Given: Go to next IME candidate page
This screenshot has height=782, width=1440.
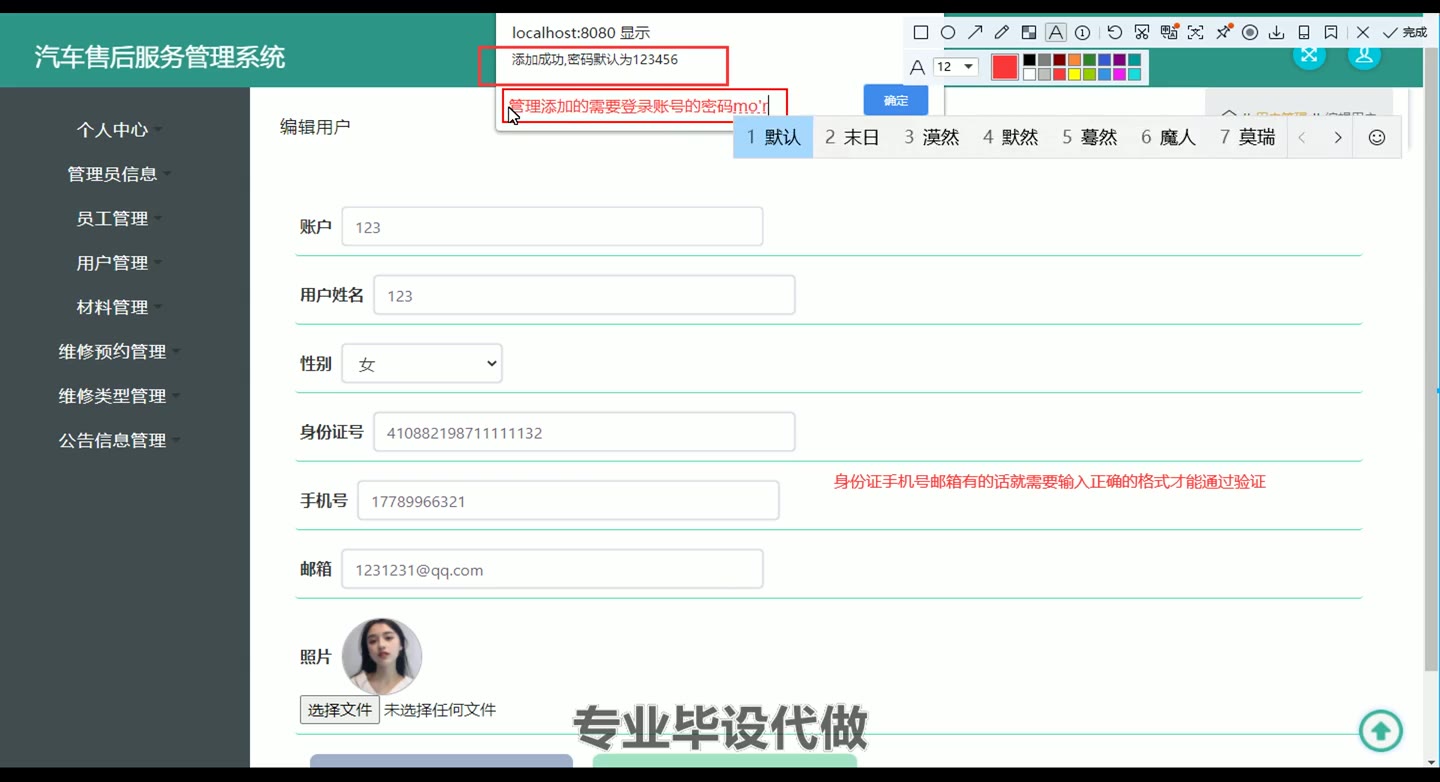Looking at the screenshot, I should (1338, 137).
